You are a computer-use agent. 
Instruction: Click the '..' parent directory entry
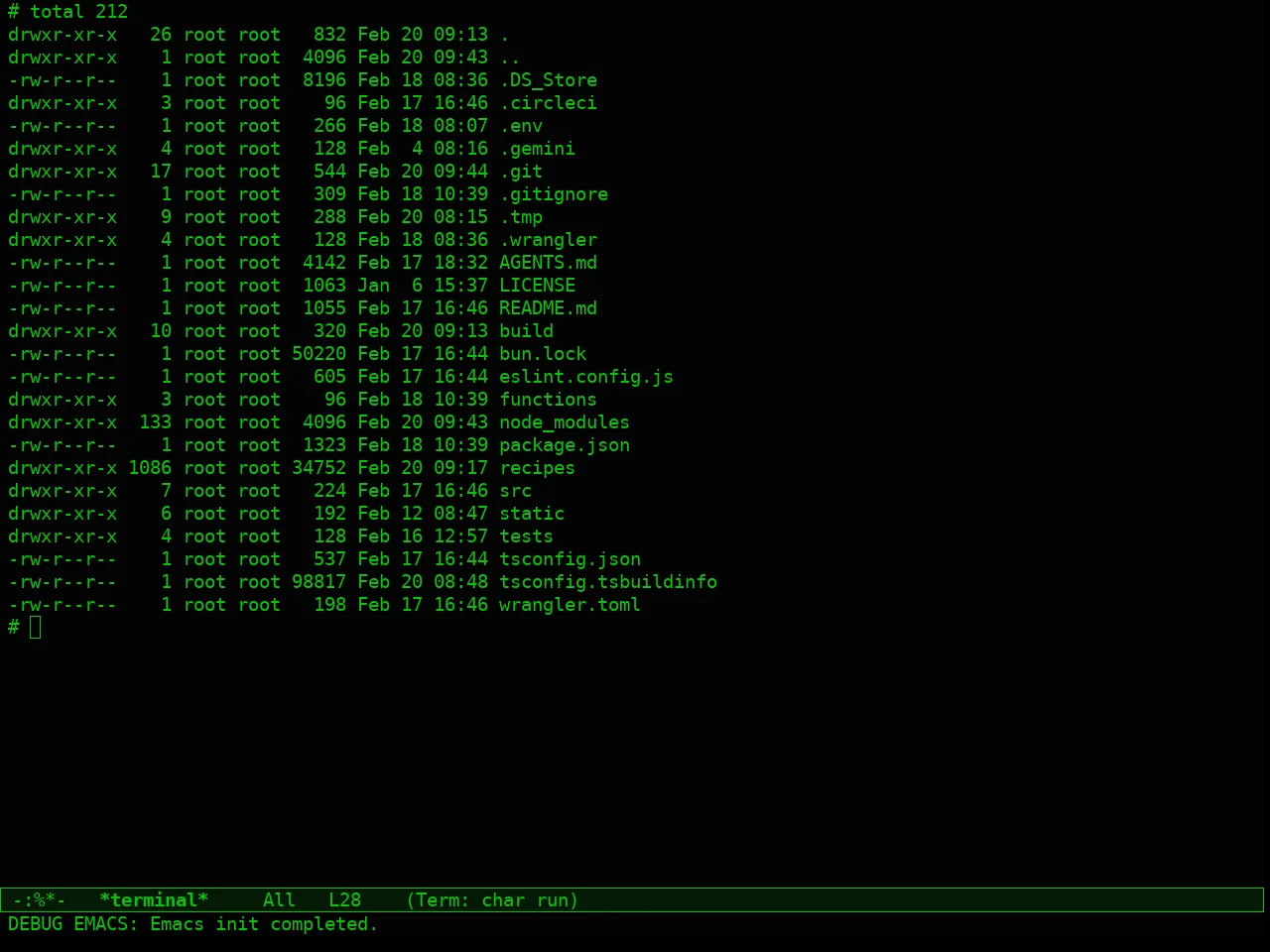510,58
